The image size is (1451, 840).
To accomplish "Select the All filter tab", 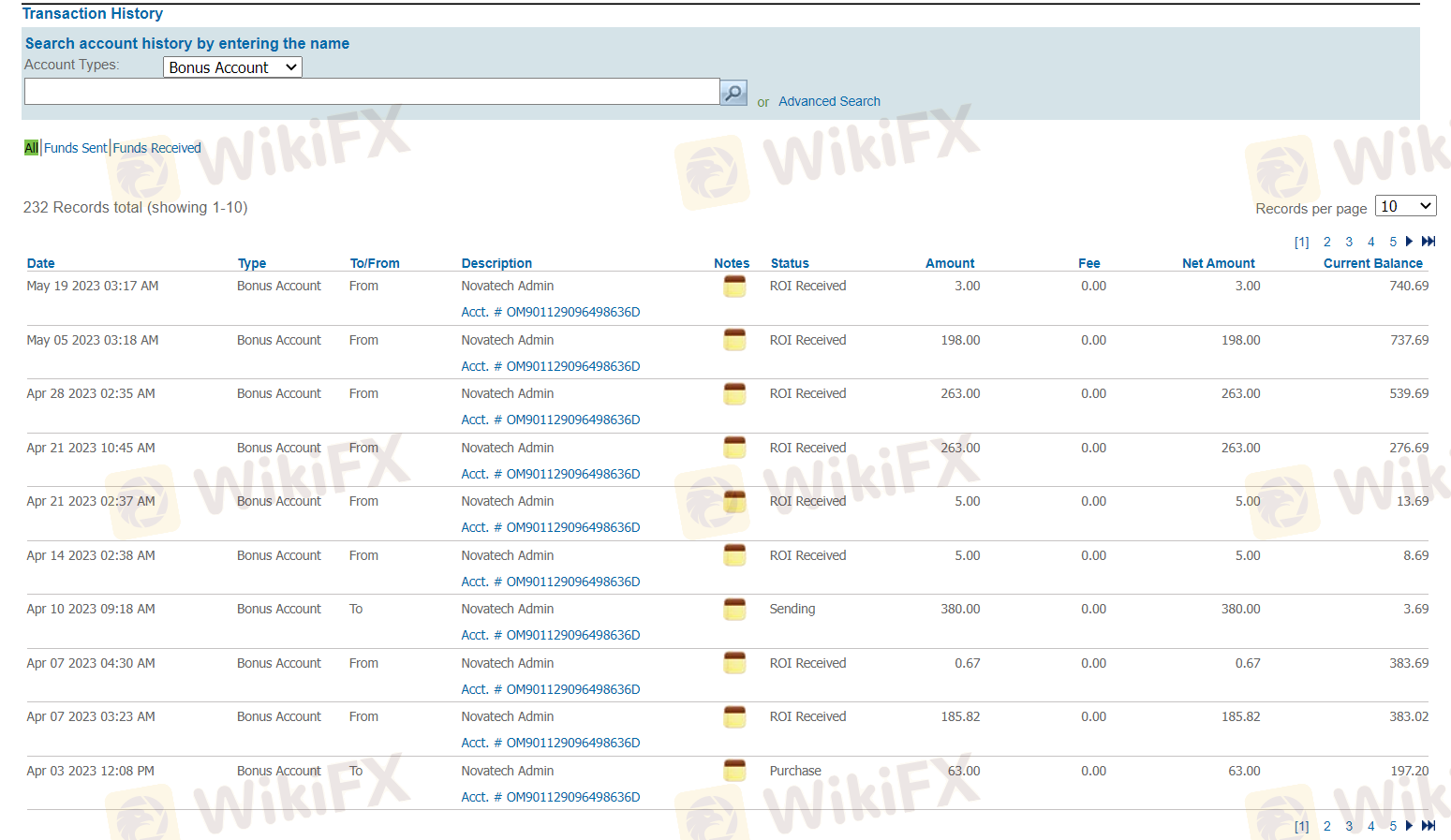I will pos(31,148).
